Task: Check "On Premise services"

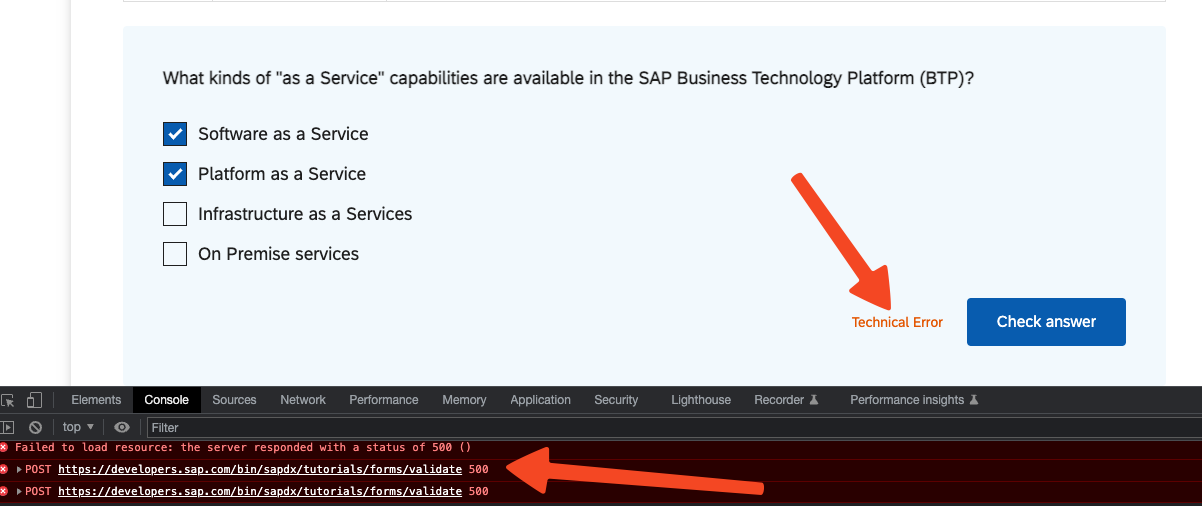Action: [175, 254]
